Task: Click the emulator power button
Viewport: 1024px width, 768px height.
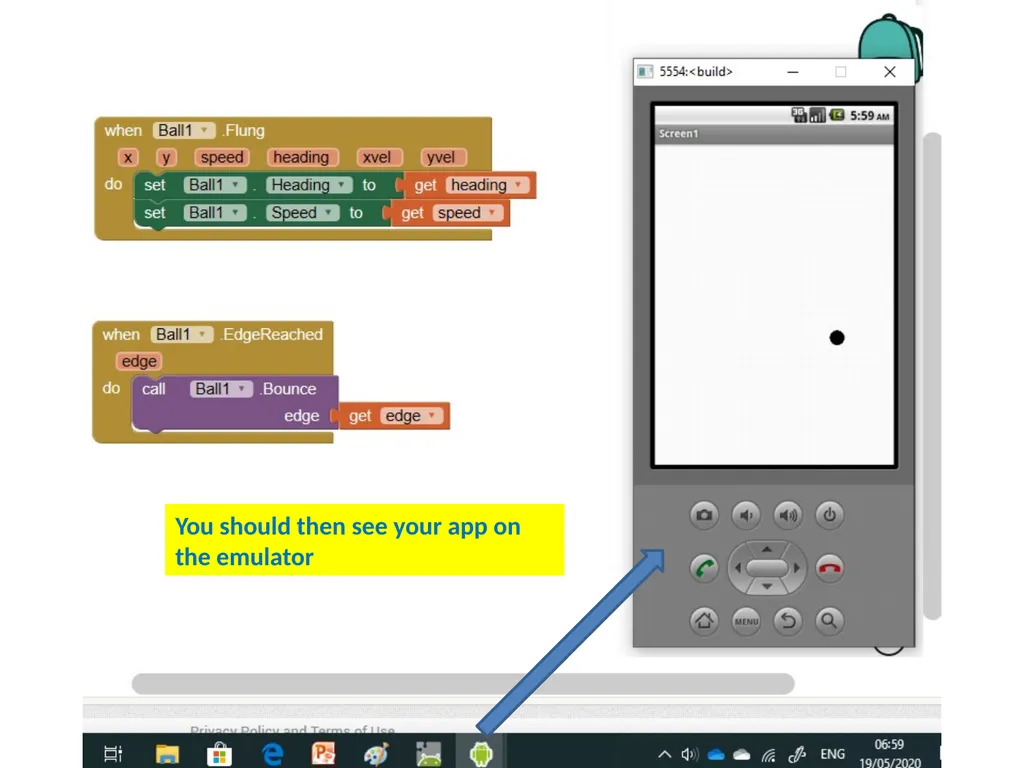Action: coord(829,515)
